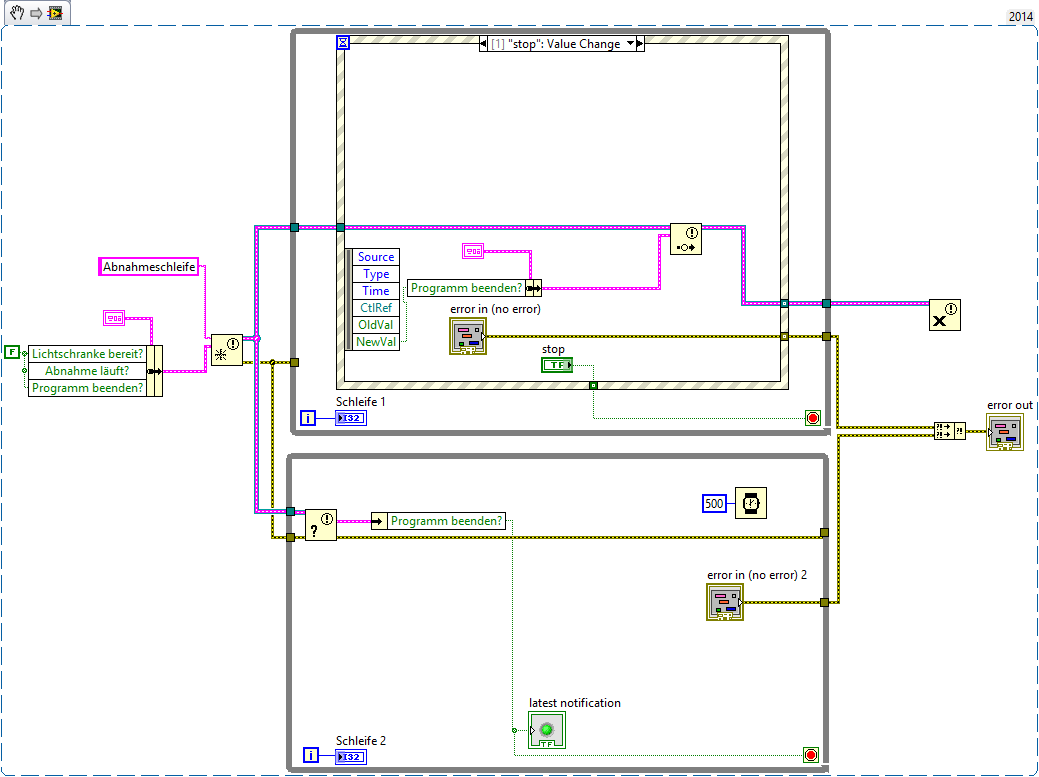Viewport: 1039px width, 777px height.
Task: Click the Schleife 2 label
Action: click(x=360, y=741)
